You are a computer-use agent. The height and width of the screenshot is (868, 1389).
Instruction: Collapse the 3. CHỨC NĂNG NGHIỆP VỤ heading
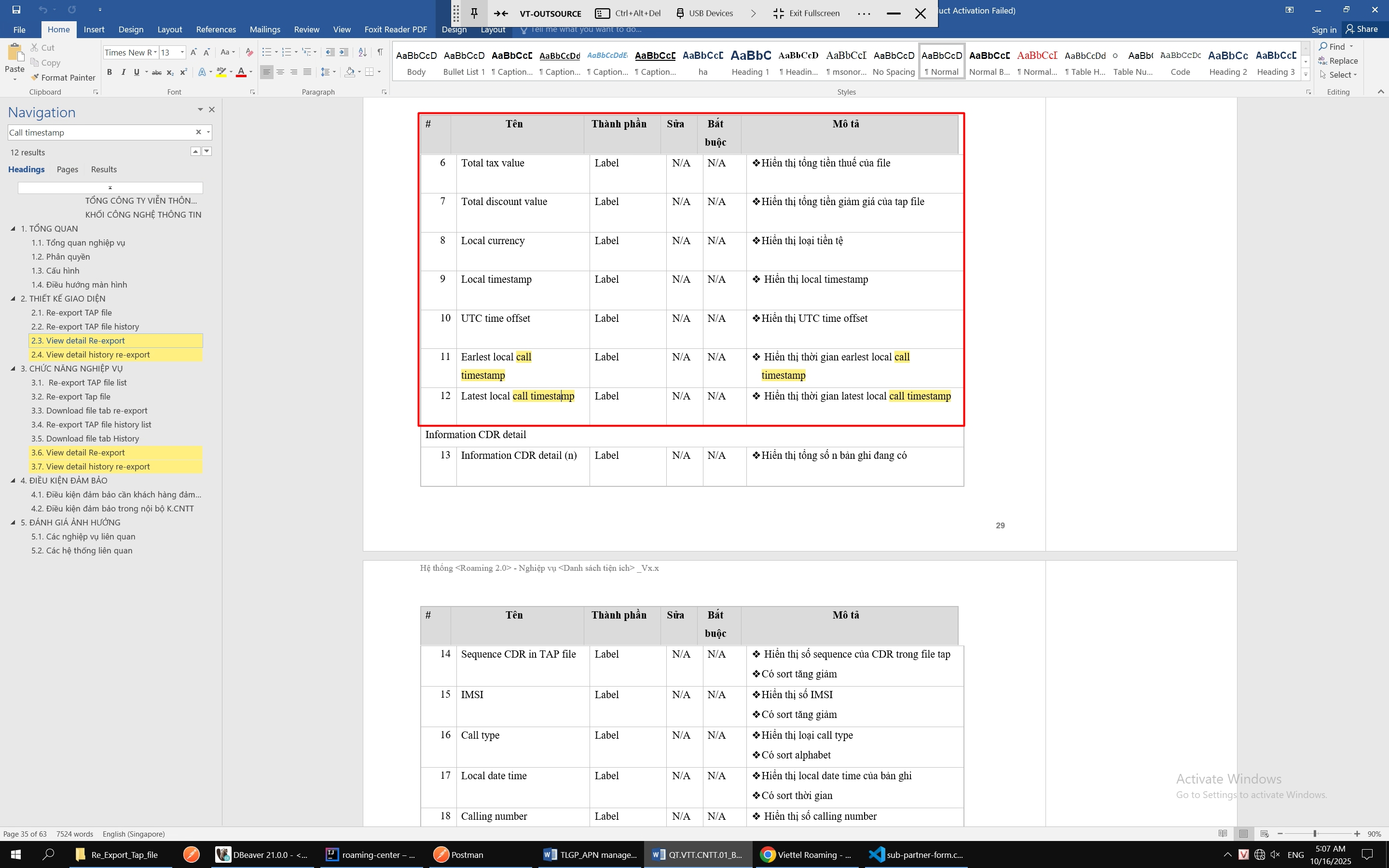[x=13, y=369]
